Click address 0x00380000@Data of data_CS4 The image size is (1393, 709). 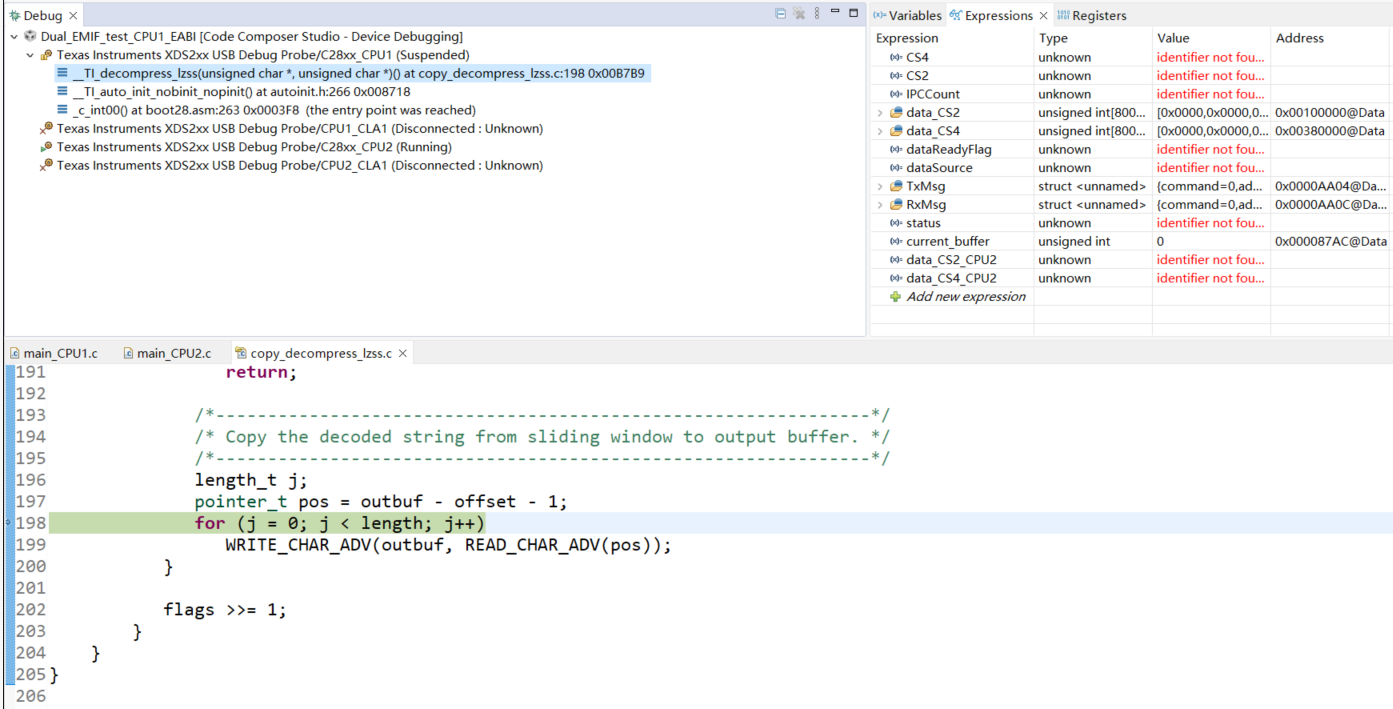click(x=1330, y=131)
